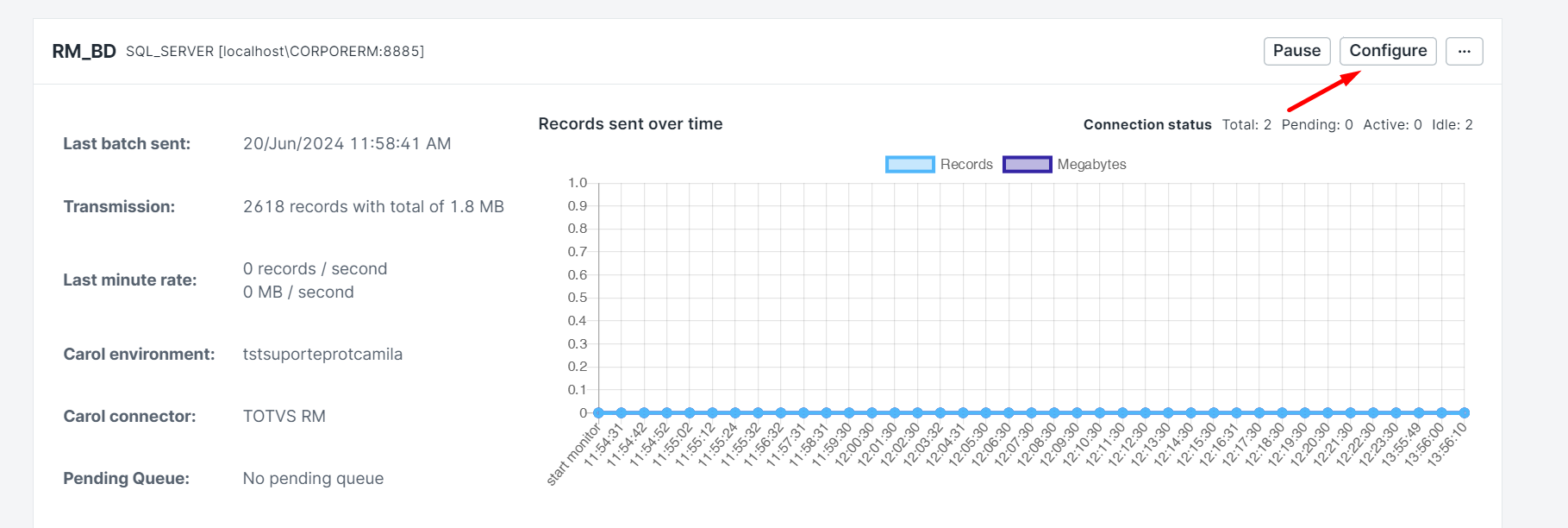Select the chart point at 13:55:49
1568x528 pixels.
(1418, 413)
